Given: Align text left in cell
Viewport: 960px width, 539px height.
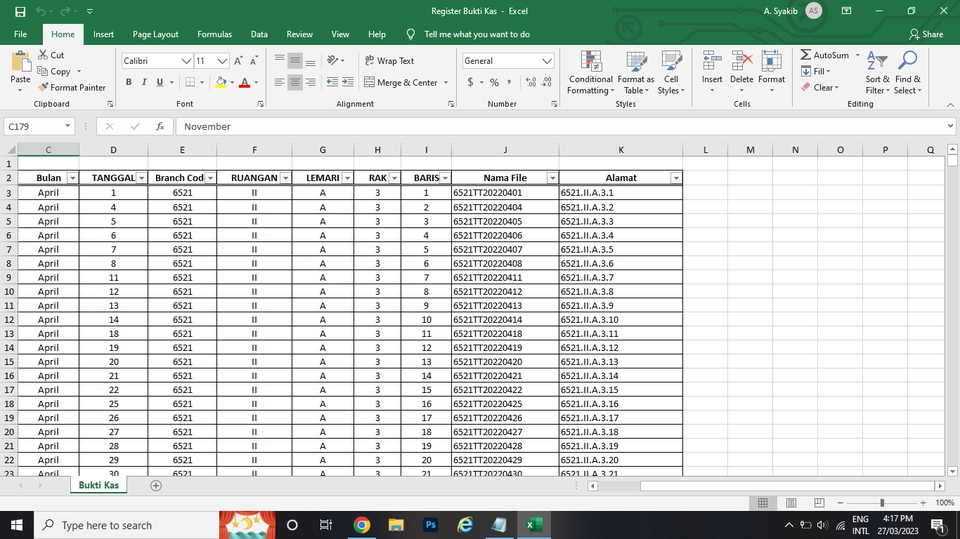Looking at the screenshot, I should click(279, 82).
